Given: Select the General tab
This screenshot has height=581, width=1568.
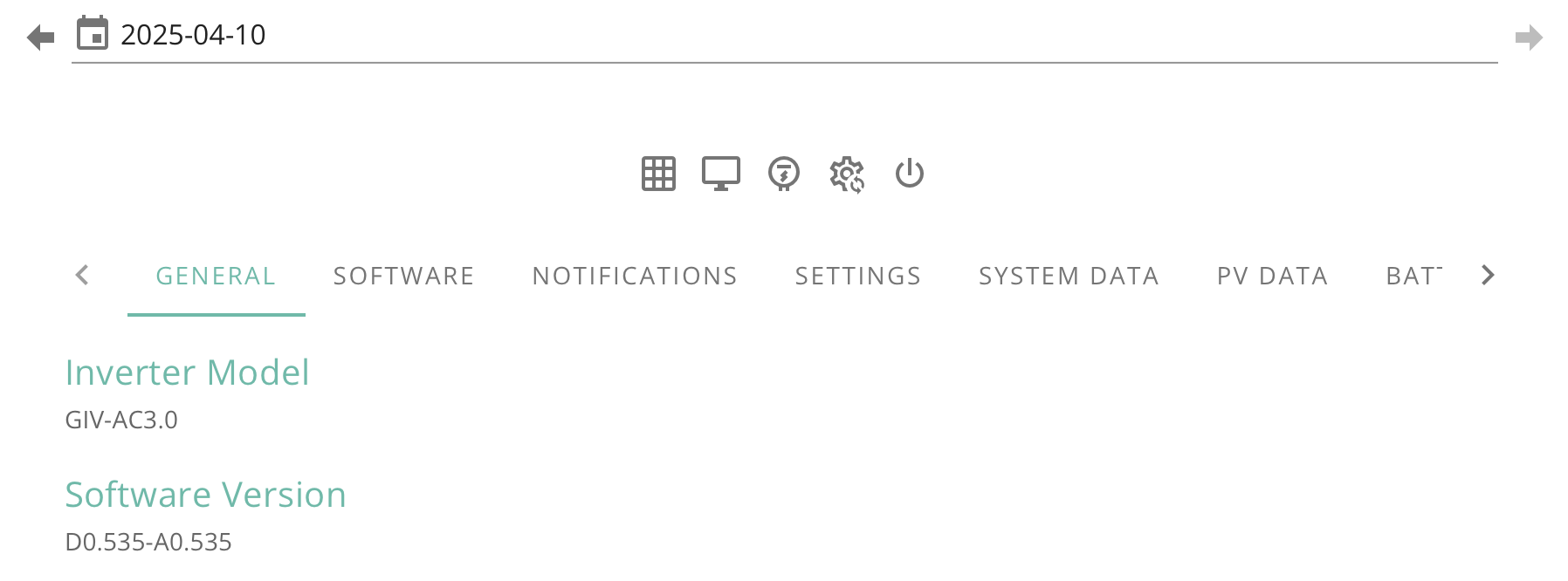Looking at the screenshot, I should 217,276.
